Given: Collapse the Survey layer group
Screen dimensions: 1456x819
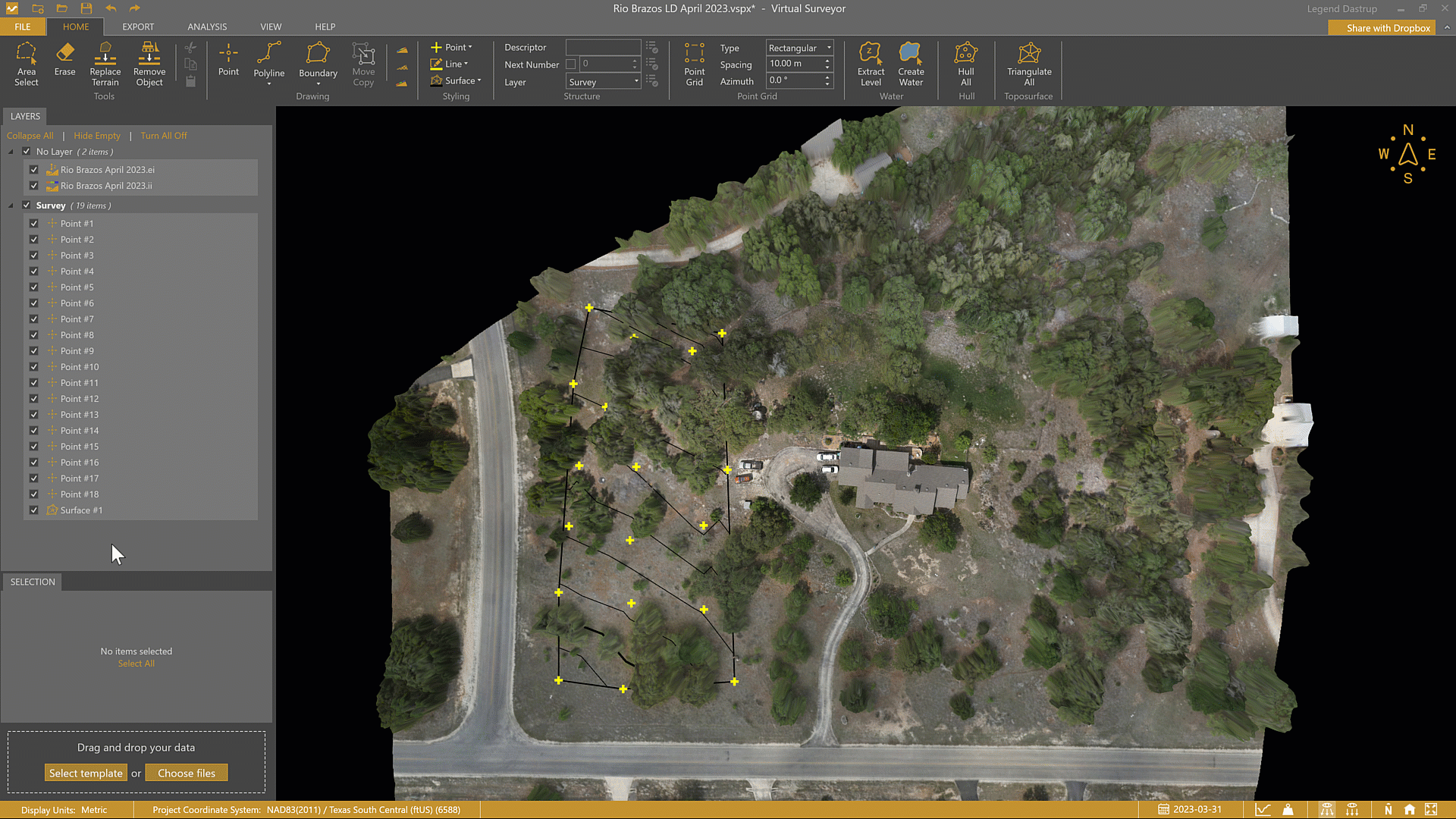Looking at the screenshot, I should point(11,206).
